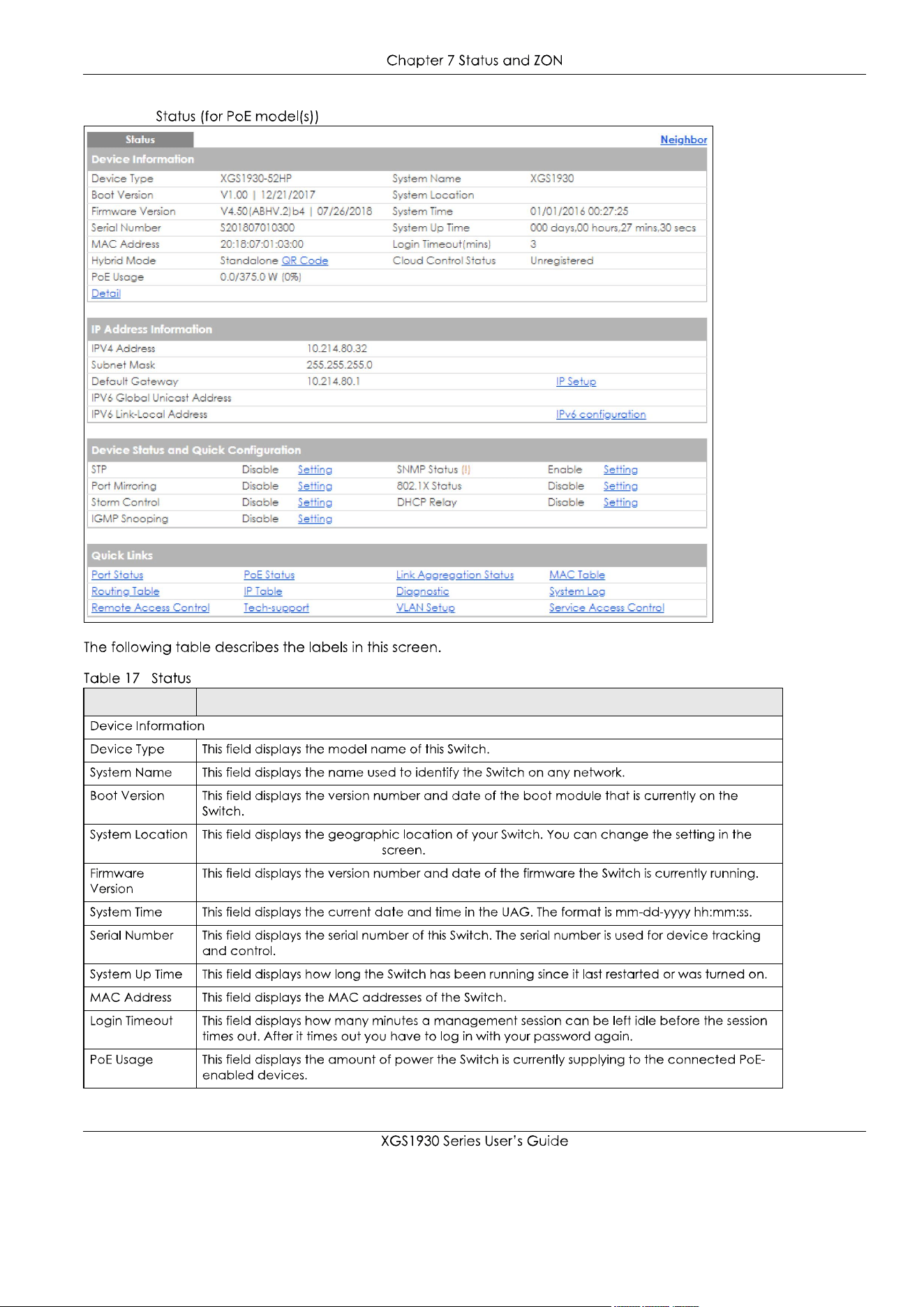
Task: Open Setting link for STP
Action: [x=315, y=470]
